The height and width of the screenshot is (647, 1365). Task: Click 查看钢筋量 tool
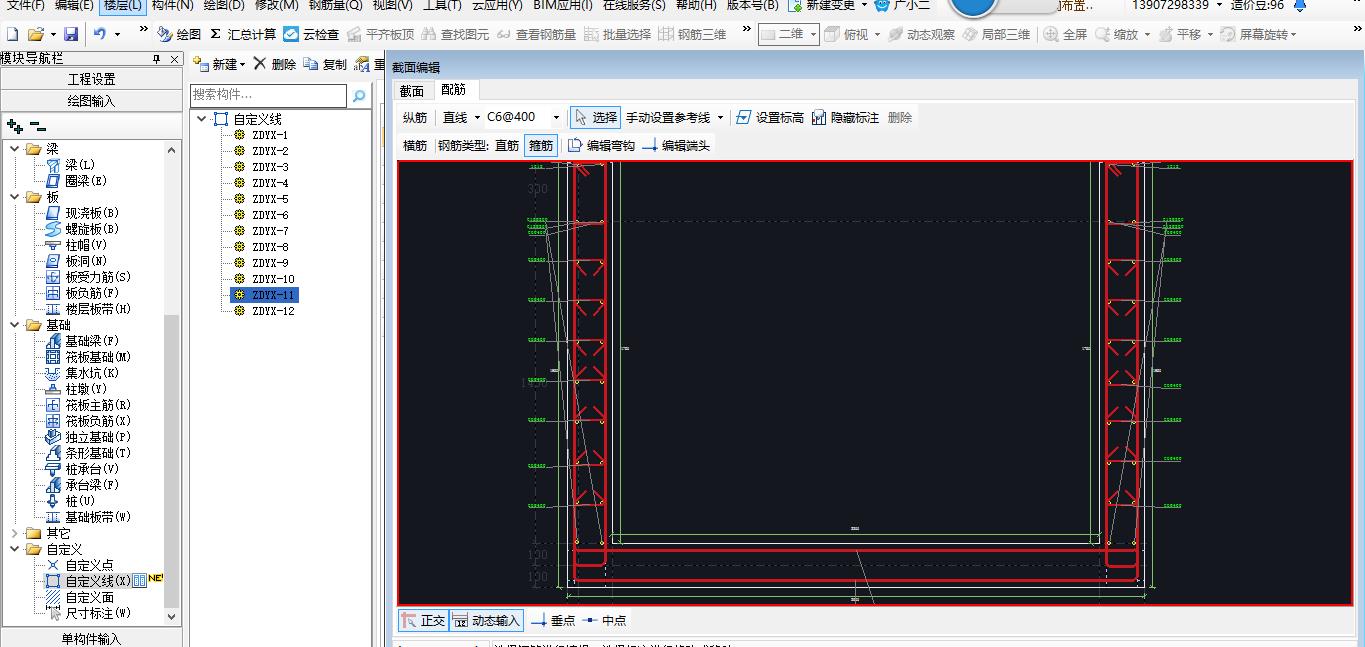click(536, 34)
